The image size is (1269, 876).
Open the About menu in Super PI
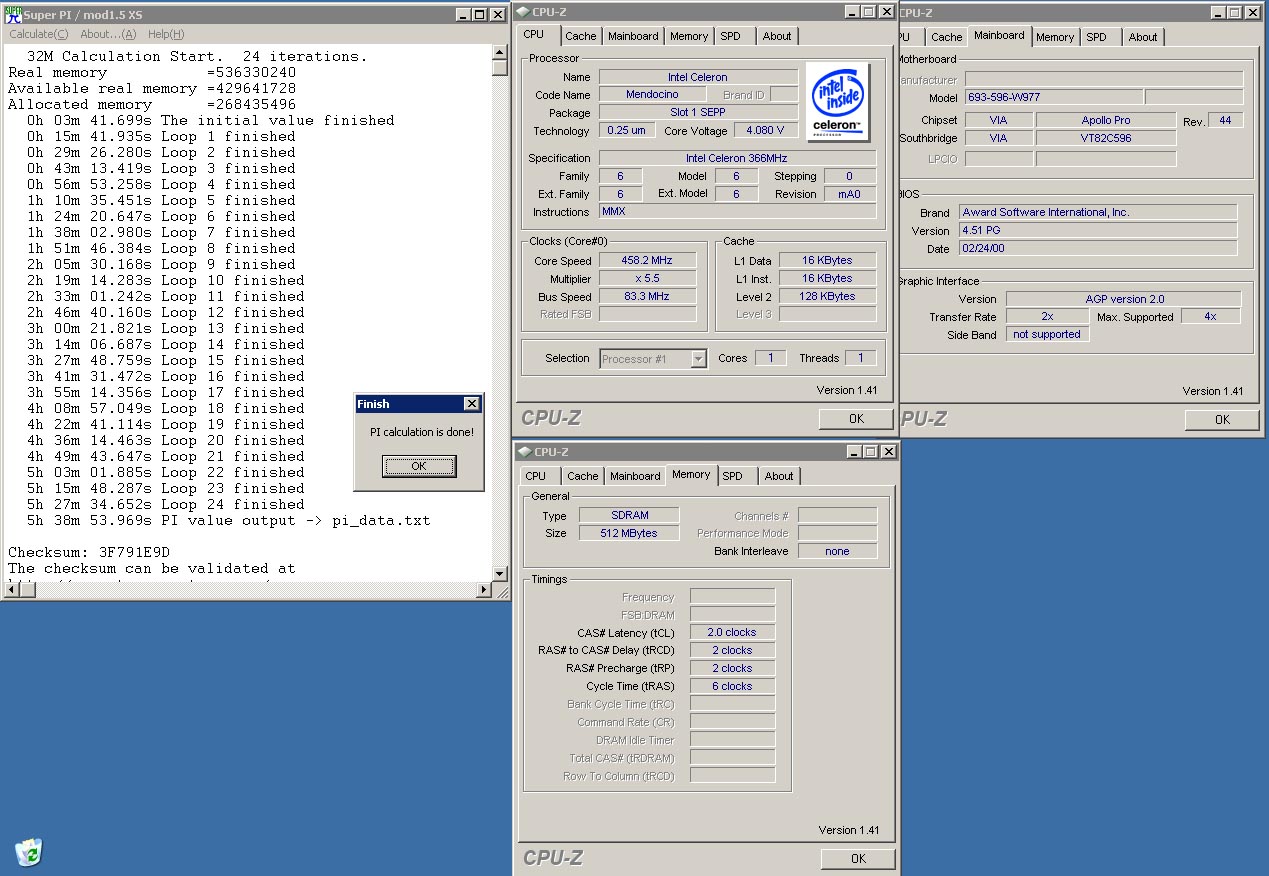108,34
